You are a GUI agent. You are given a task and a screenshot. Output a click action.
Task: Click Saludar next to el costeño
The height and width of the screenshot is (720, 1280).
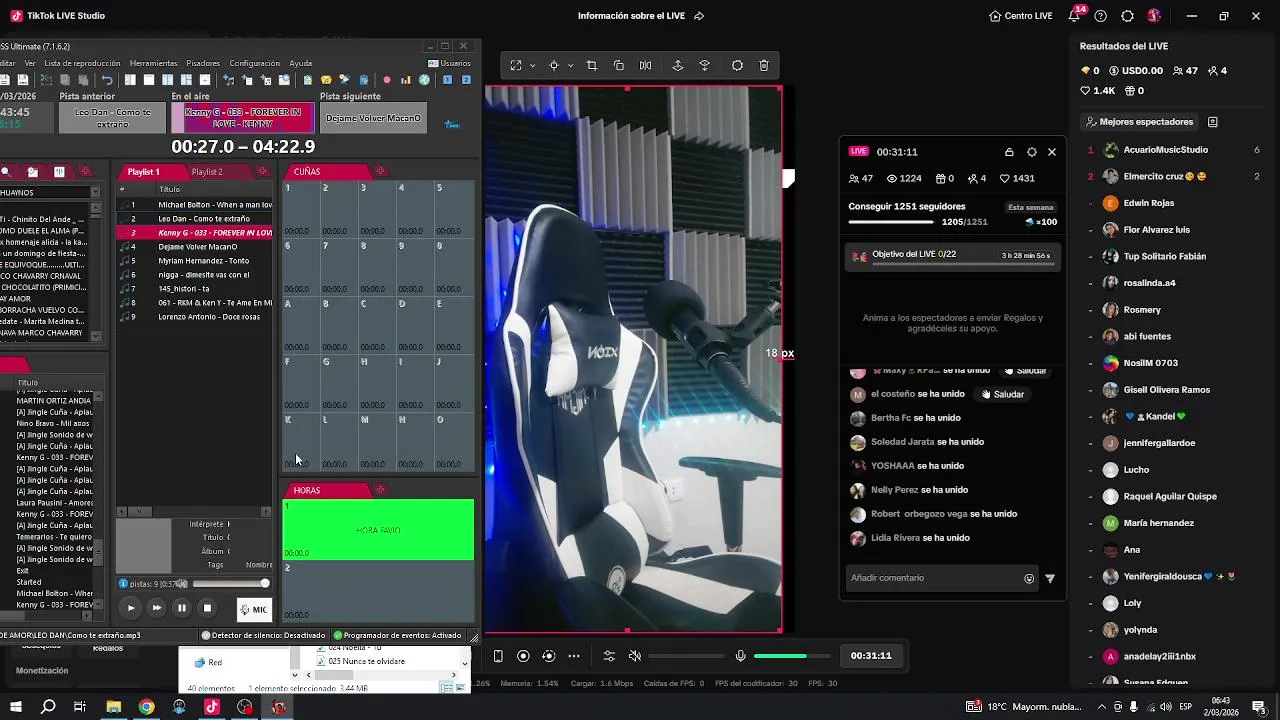pos(1003,394)
